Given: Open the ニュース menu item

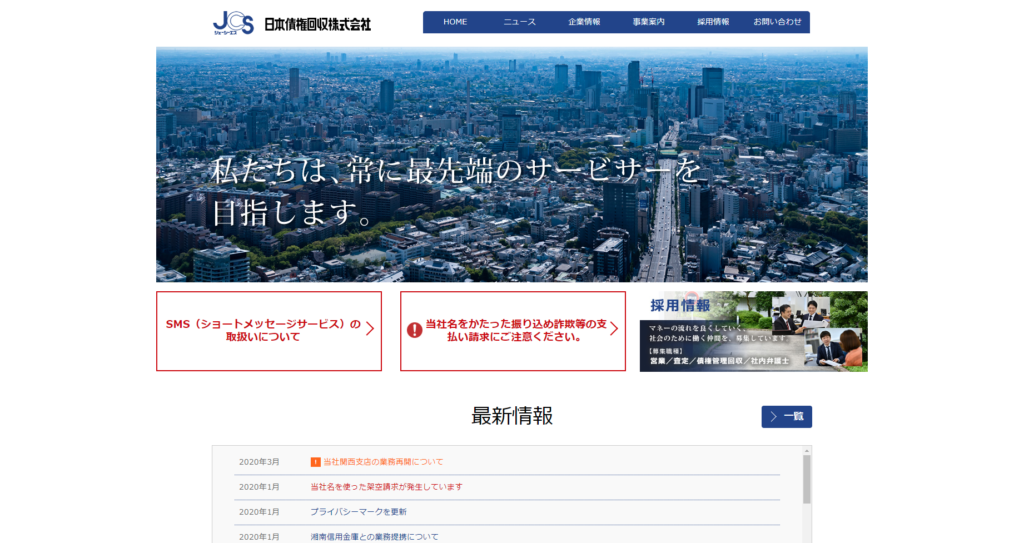Looking at the screenshot, I should 519,22.
